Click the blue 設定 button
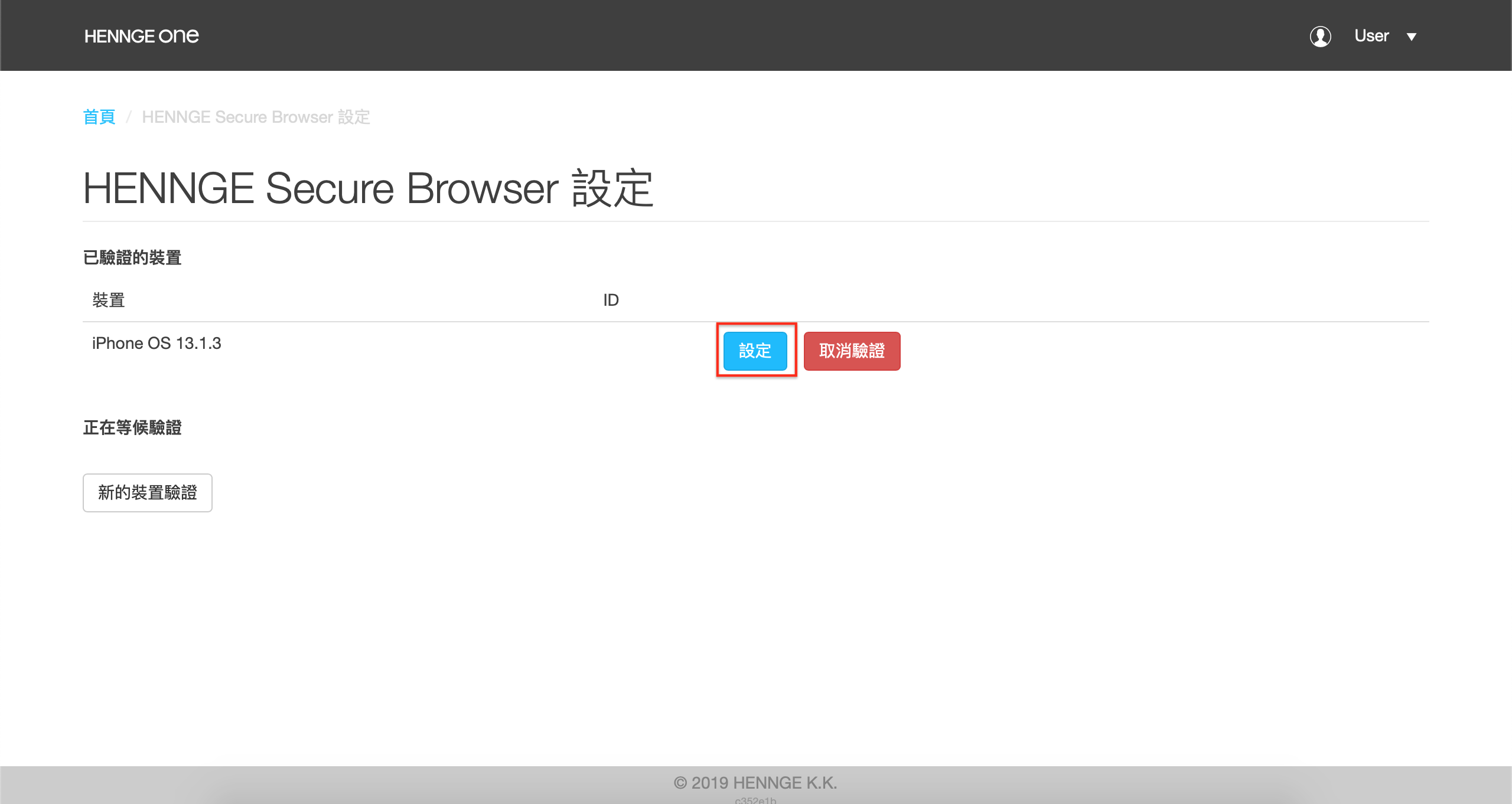This screenshot has width=1512, height=804. 755,351
